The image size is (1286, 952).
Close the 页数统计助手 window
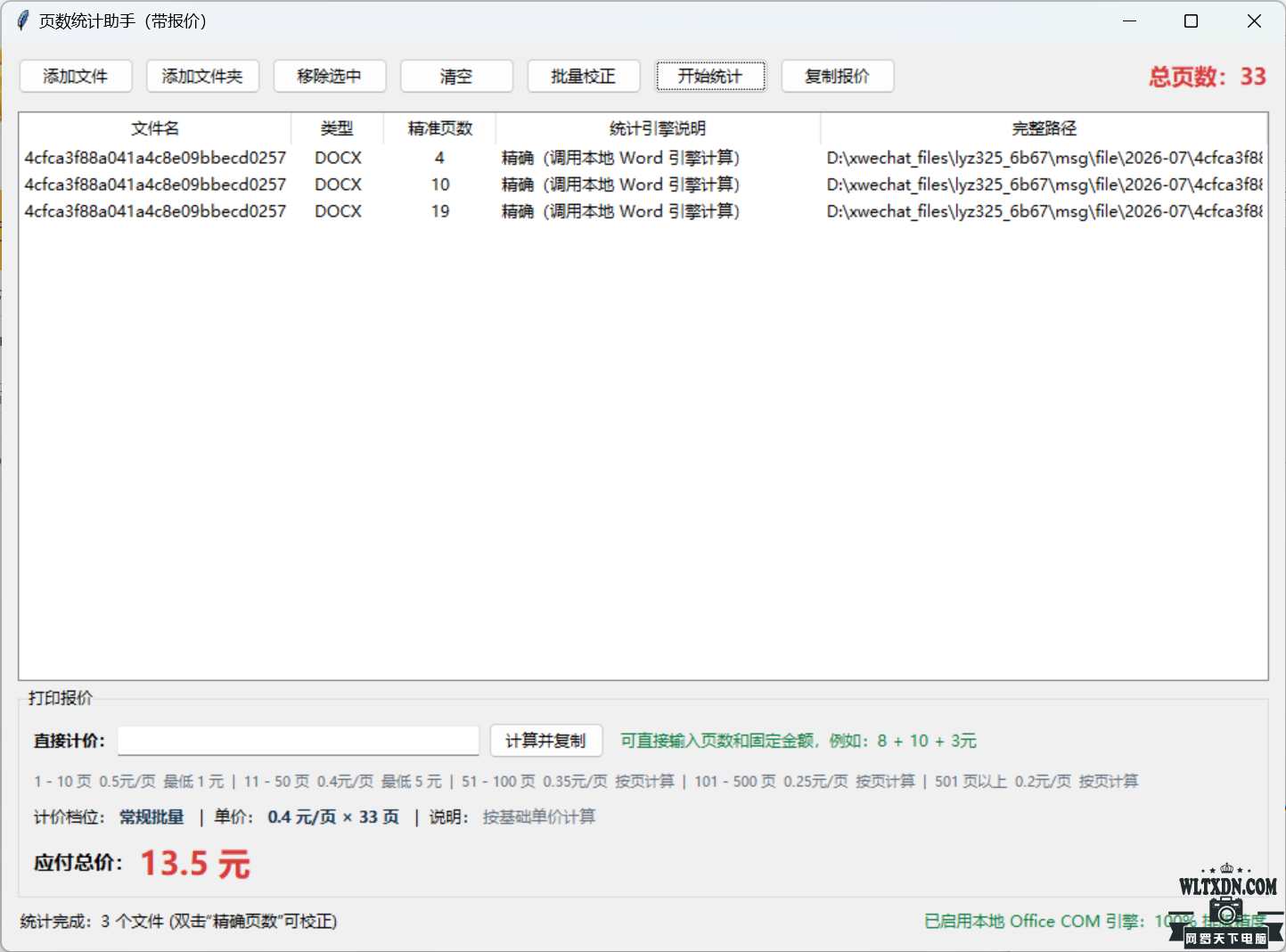coord(1254,21)
